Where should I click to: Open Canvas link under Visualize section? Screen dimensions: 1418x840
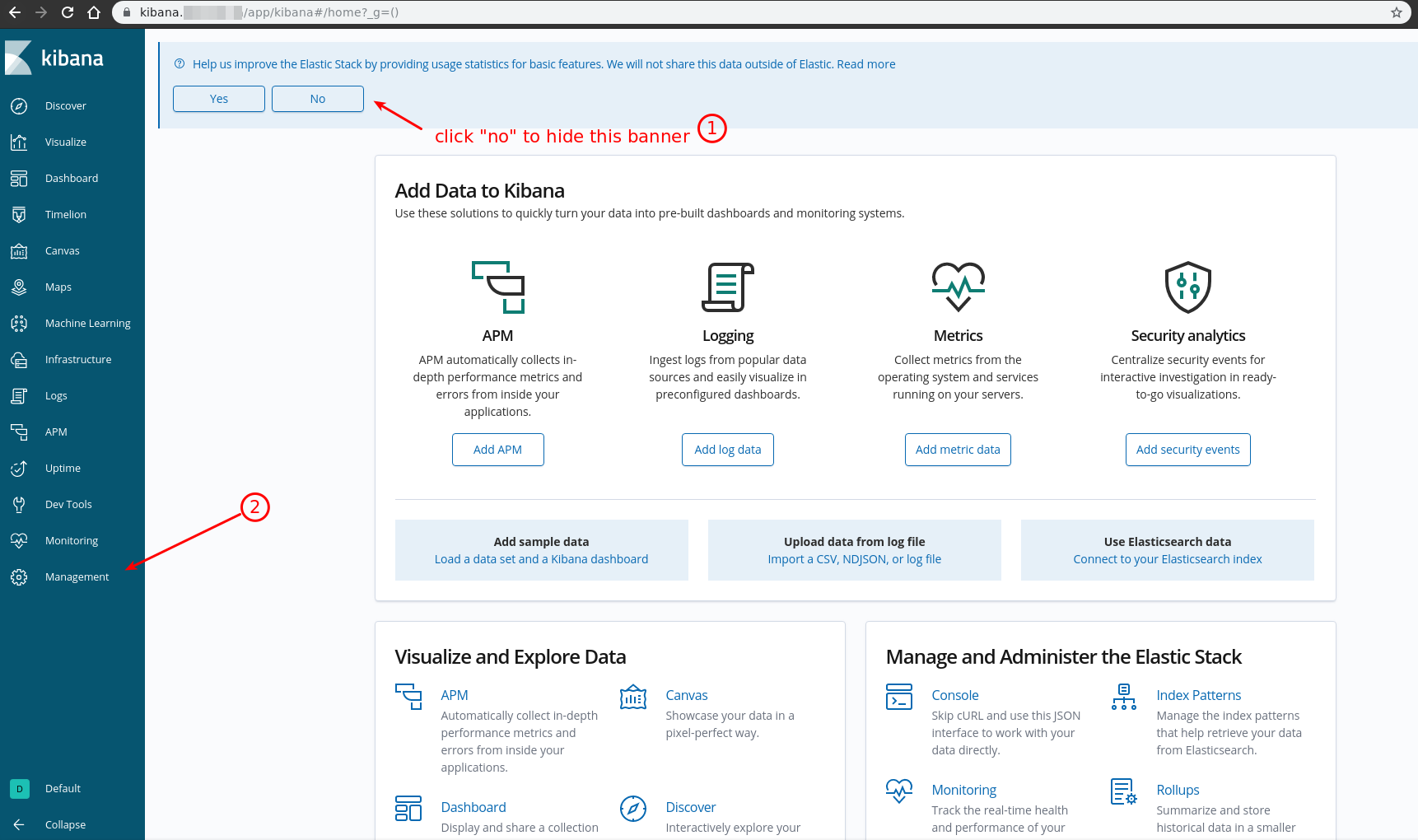pos(687,696)
